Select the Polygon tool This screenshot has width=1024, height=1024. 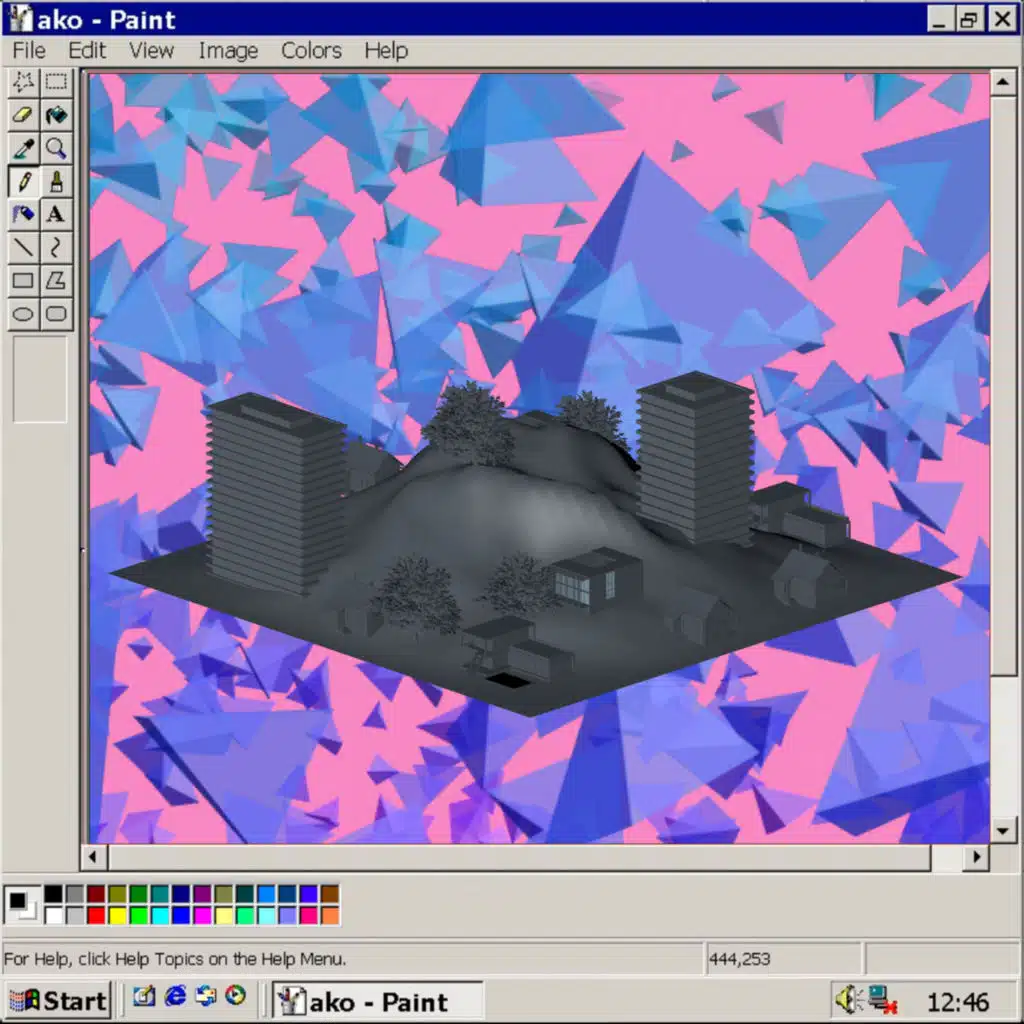pyautogui.click(x=56, y=281)
